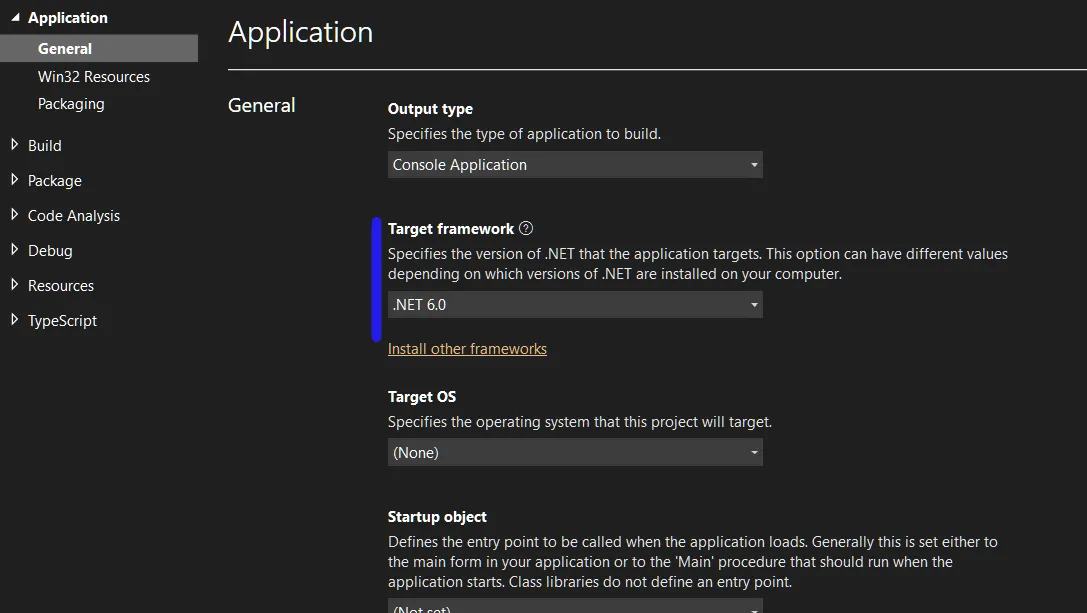The height and width of the screenshot is (613, 1087).
Task: Select the Code Analysis label
Action: coord(74,216)
